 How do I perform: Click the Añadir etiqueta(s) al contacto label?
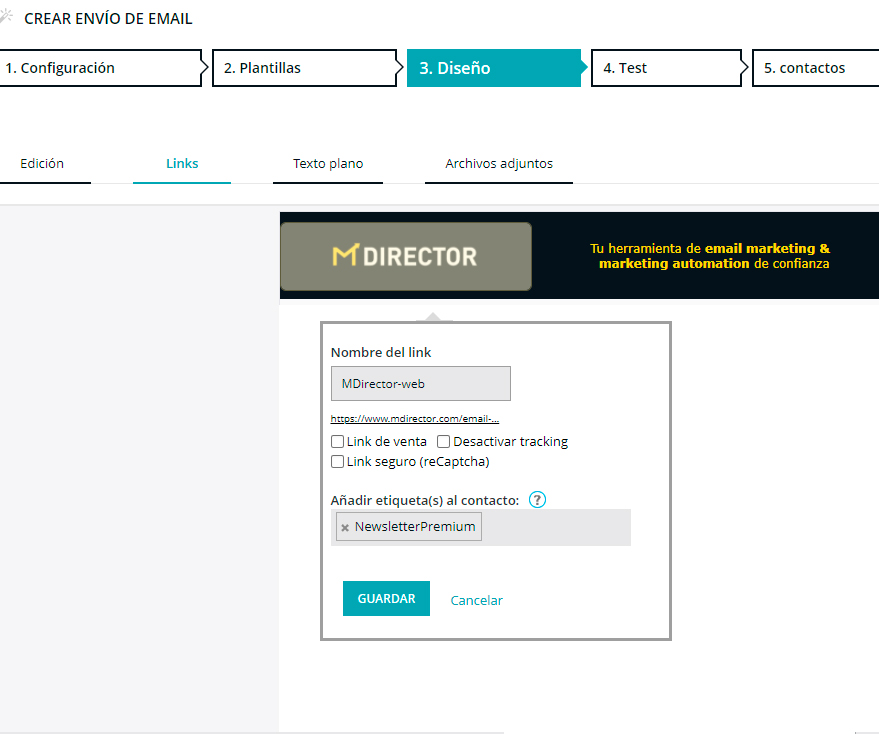[425, 500]
